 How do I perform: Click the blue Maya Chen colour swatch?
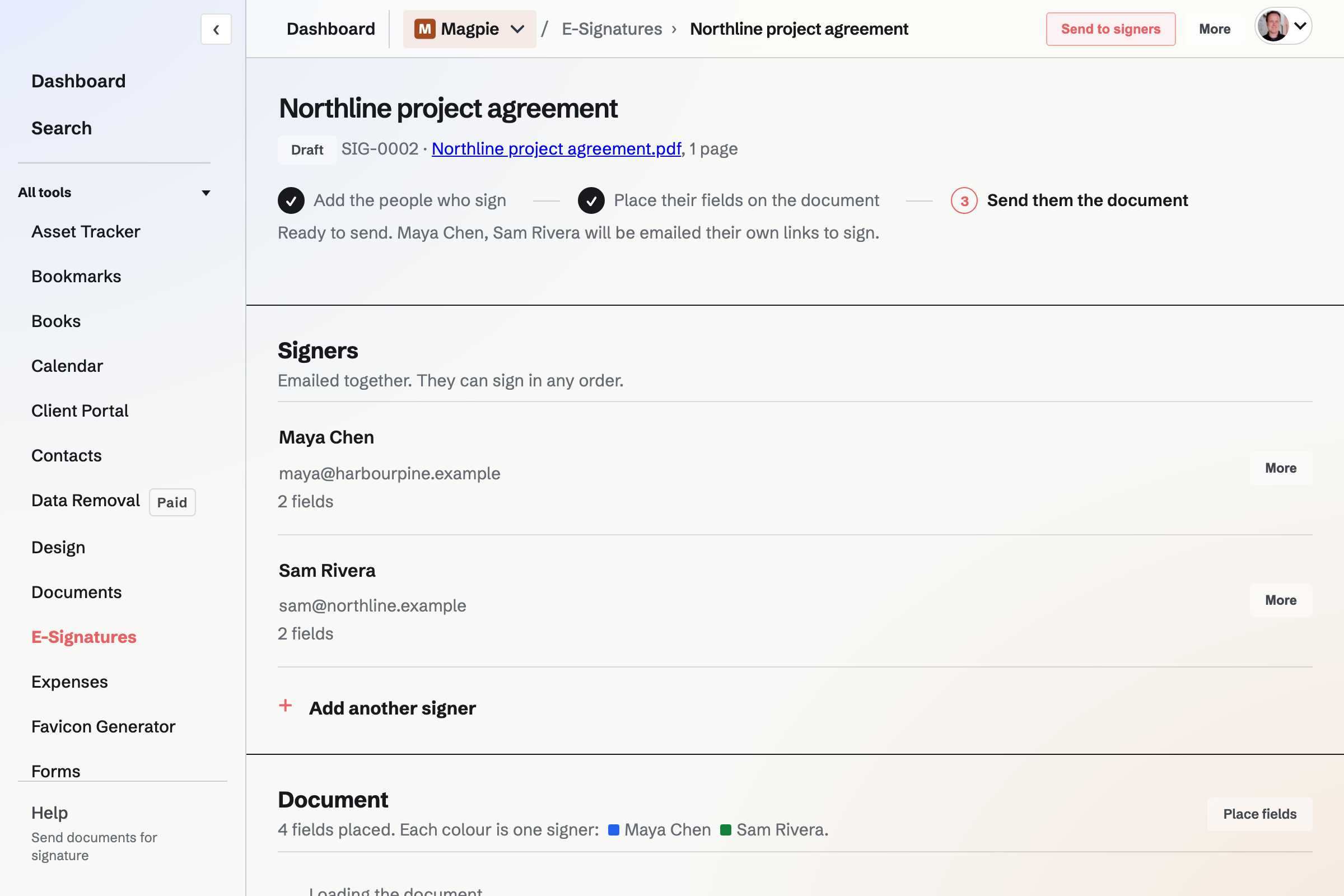(614, 830)
